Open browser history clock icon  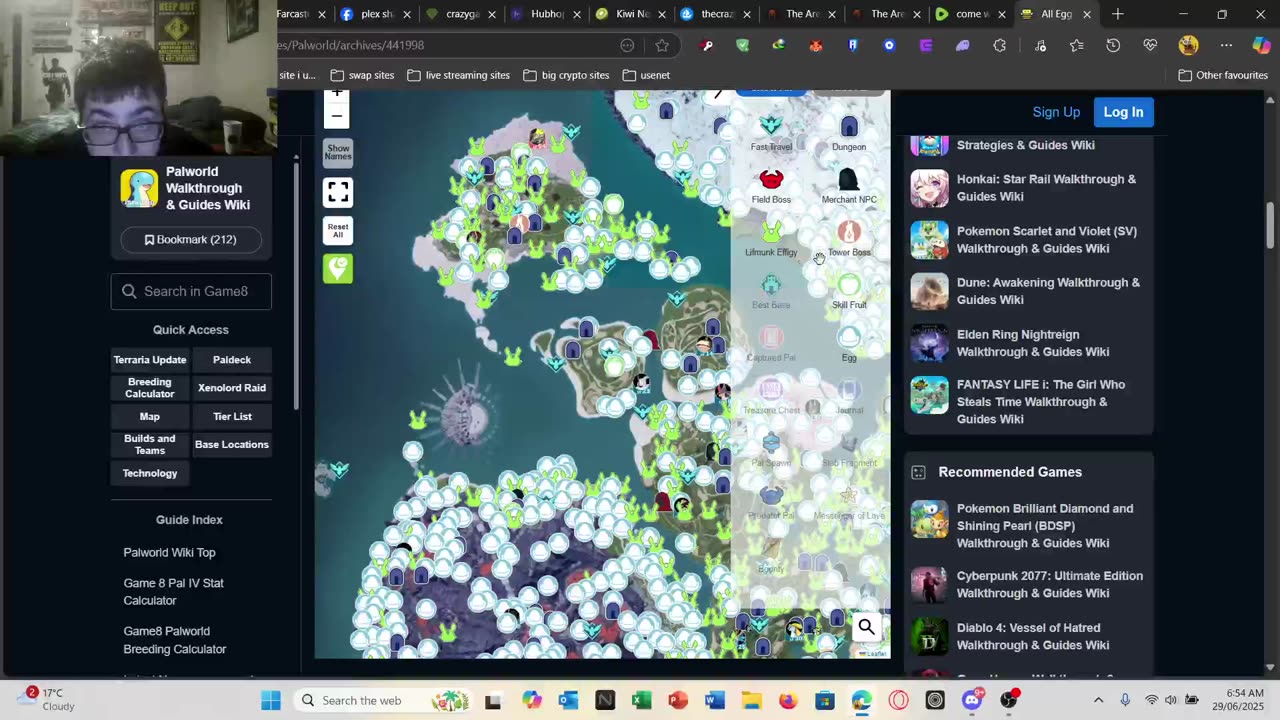(x=1113, y=45)
